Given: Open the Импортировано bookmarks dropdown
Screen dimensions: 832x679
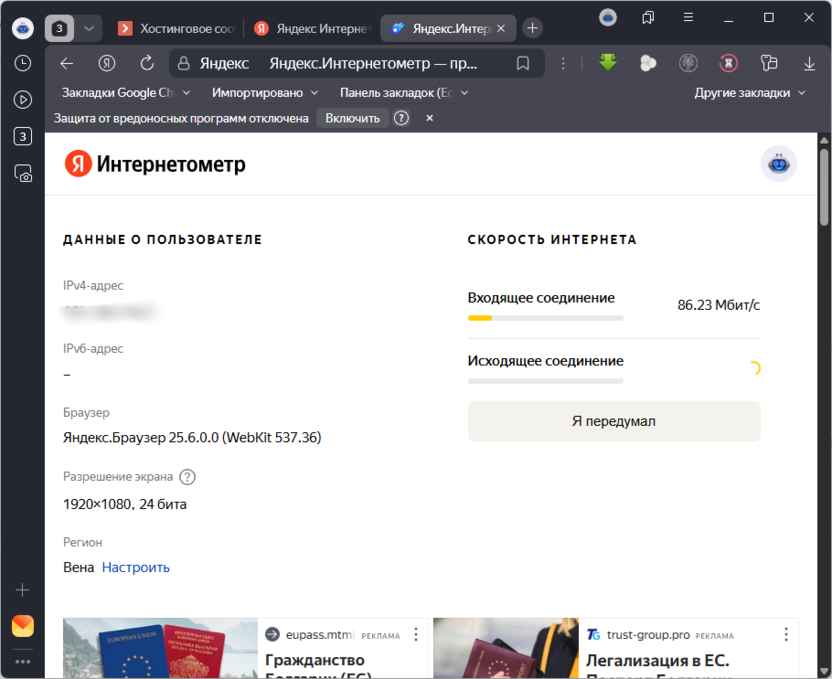Looking at the screenshot, I should 261,92.
